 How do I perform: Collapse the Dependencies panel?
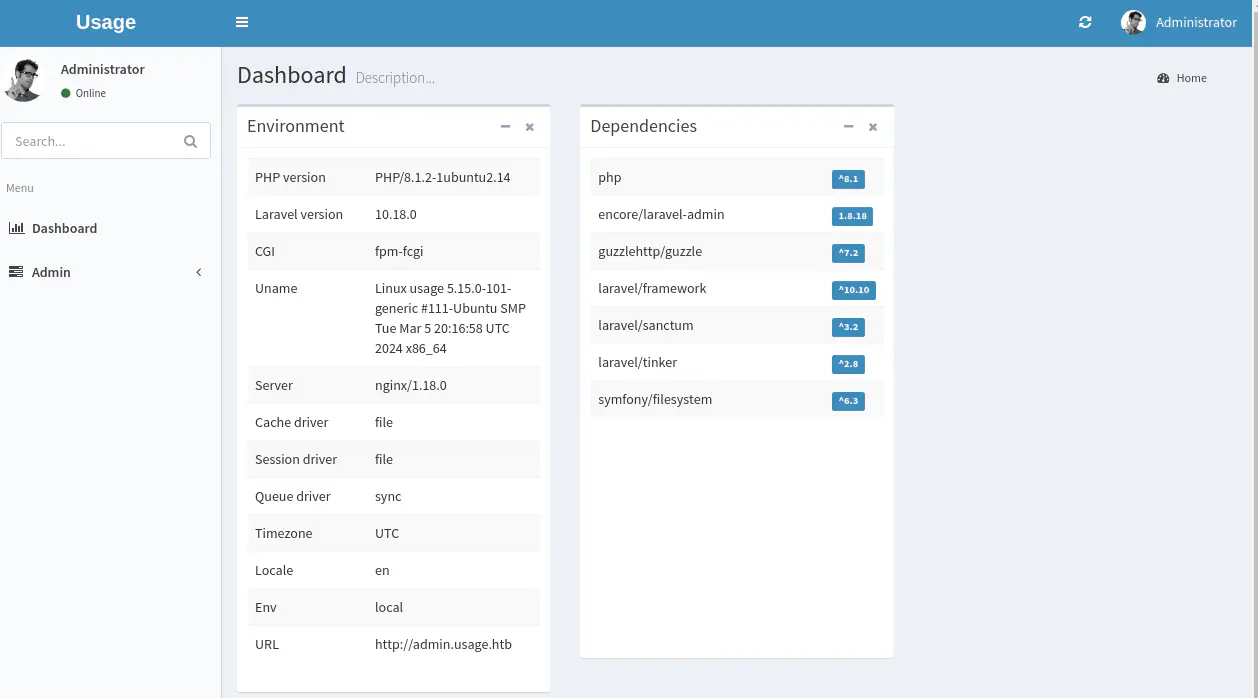848,127
